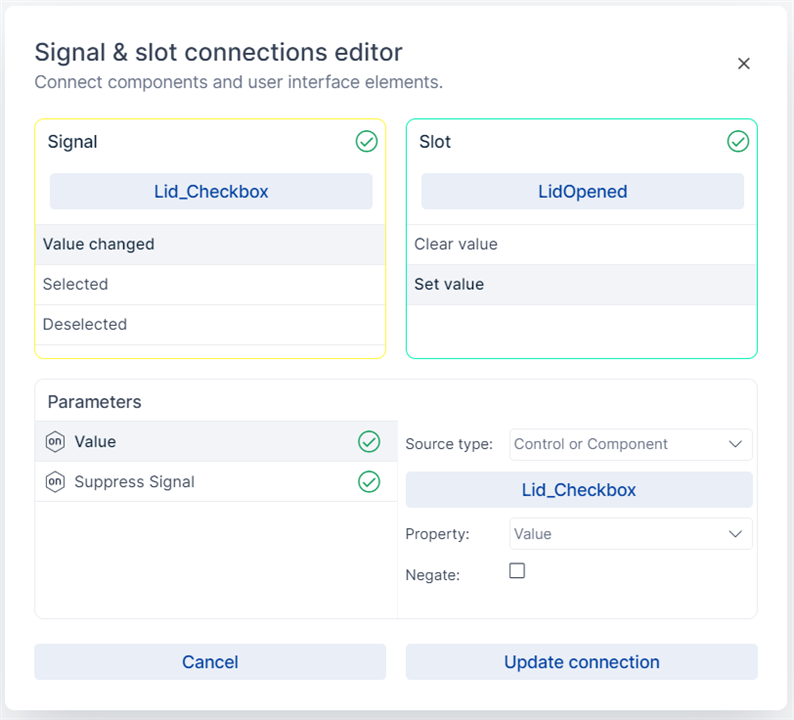Viewport: 794px width, 720px height.
Task: Click green checkmark on Suppress Signal row
Action: pos(369,482)
